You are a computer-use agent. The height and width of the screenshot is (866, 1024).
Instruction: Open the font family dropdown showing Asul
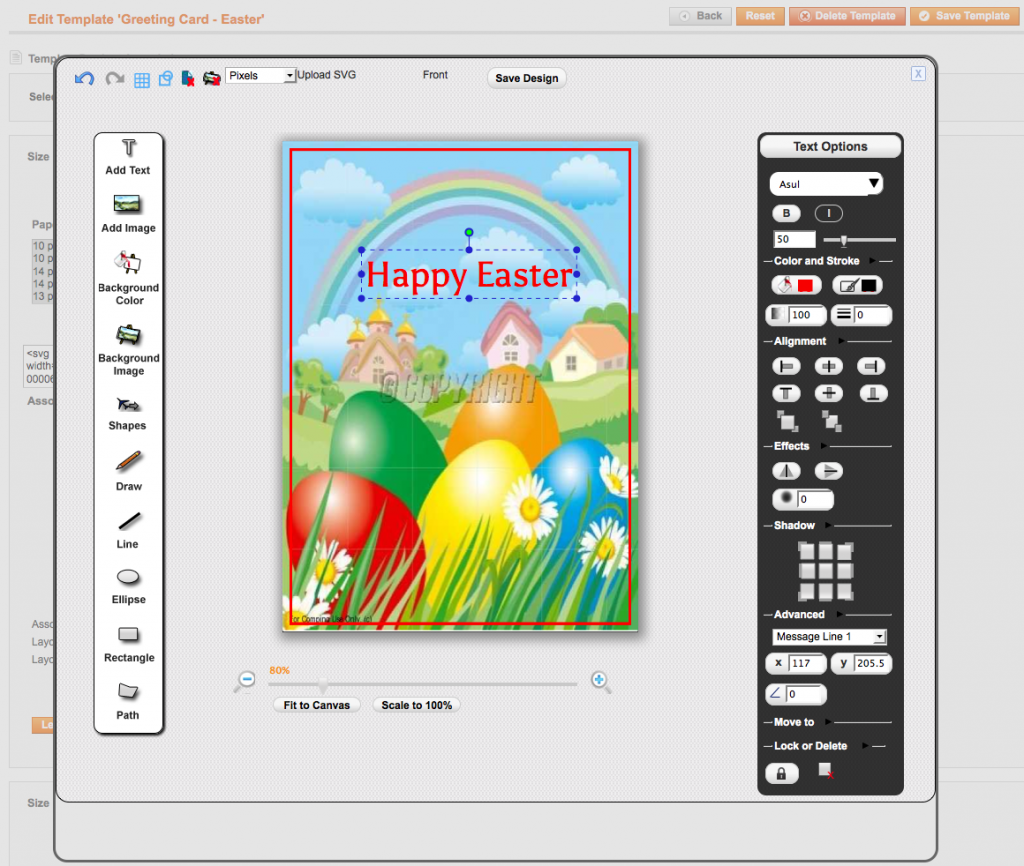pos(827,184)
